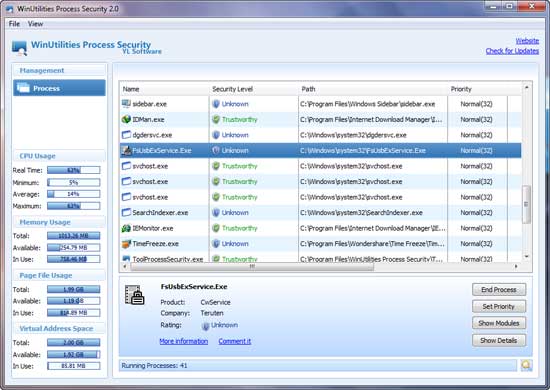Click the Memory Usage section header

click(59, 222)
